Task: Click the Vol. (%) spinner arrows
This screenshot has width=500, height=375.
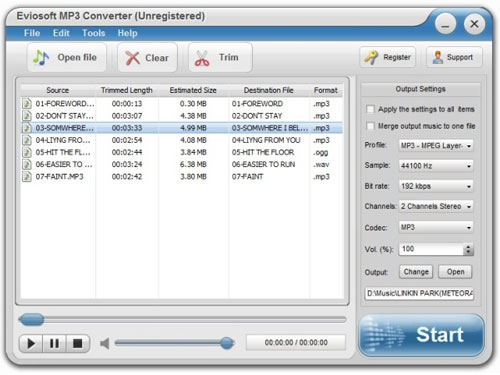Action: pyautogui.click(x=468, y=249)
